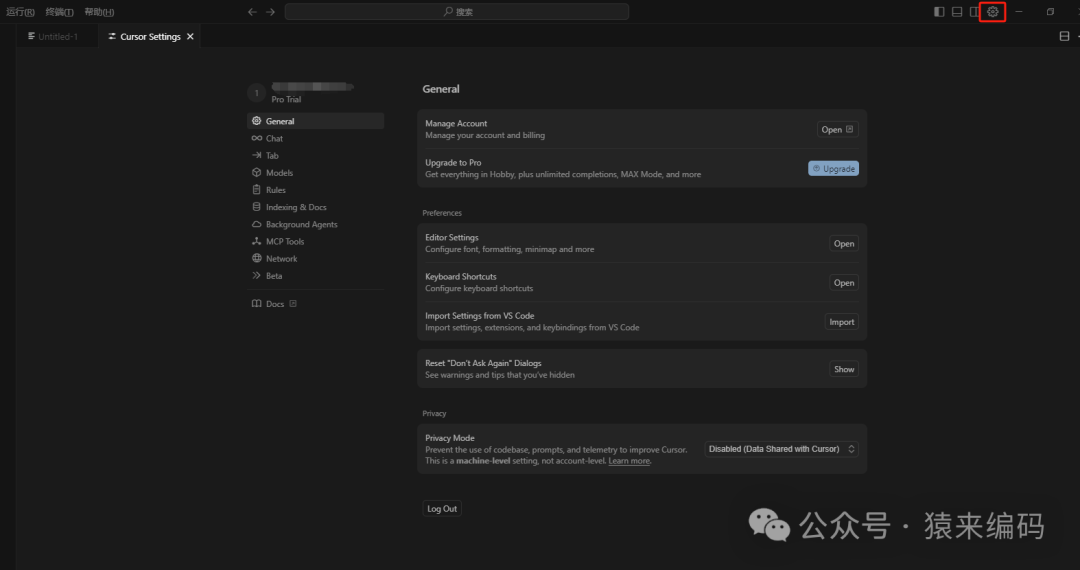Open Docs book icon link
Screen dimensions: 1080x570
click(x=256, y=304)
